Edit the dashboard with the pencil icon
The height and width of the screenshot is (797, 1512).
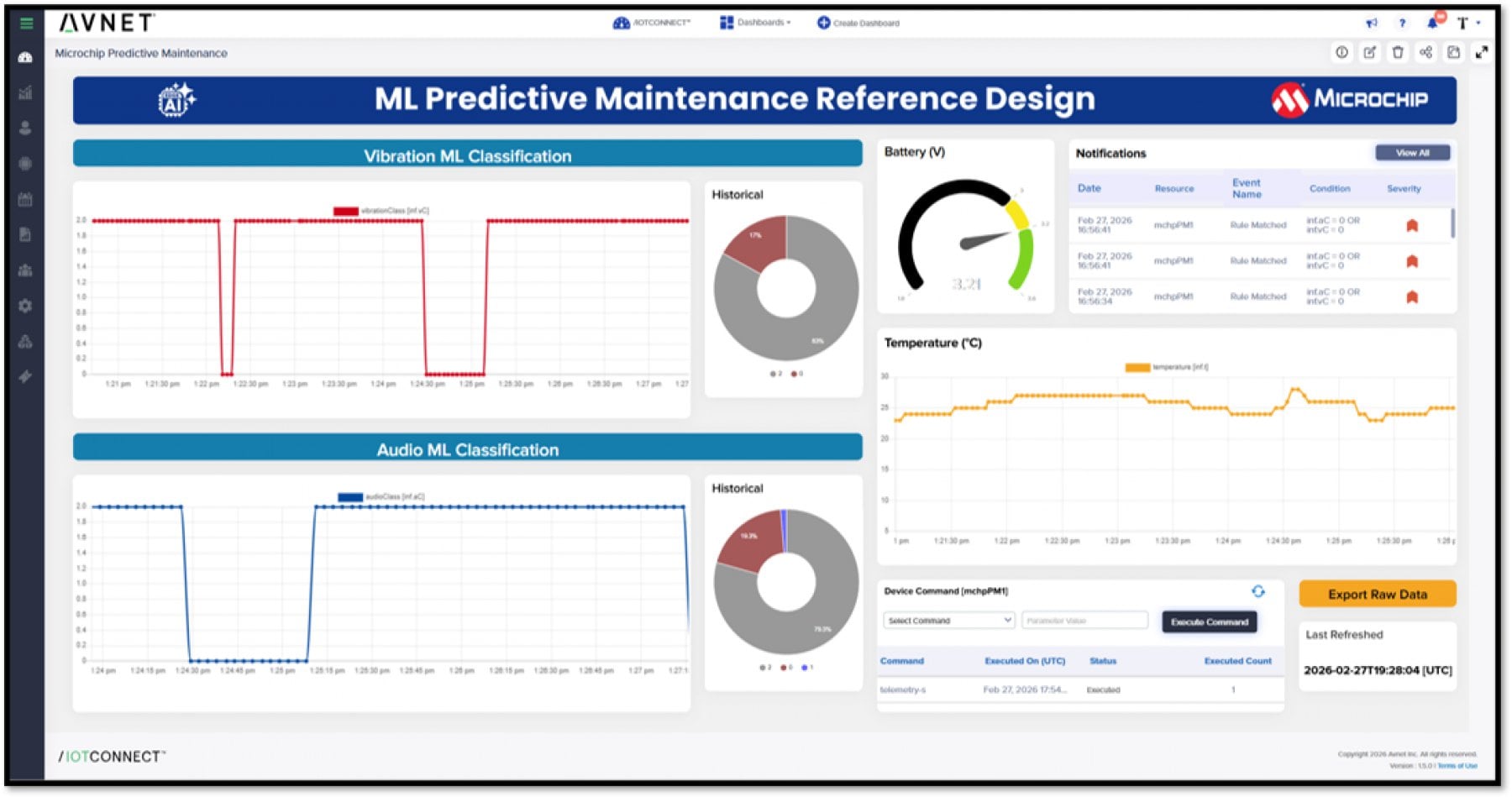[x=1369, y=53]
